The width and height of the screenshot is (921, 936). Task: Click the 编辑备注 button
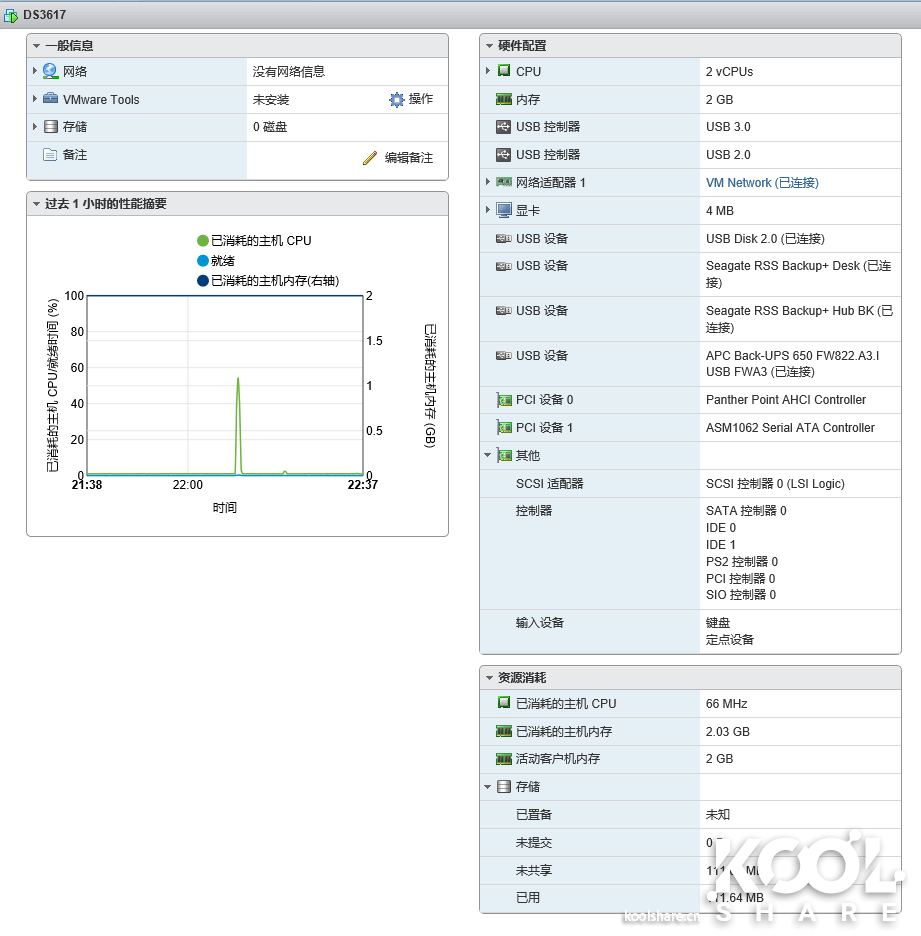point(408,158)
